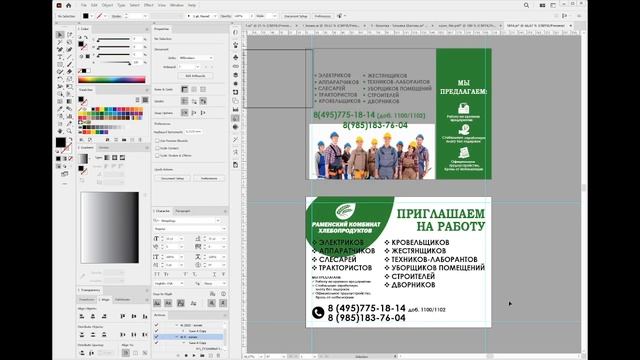Click Horizontal Align Left in Align panel
Image resolution: width=640 pixels, height=360 pixels.
point(82,316)
